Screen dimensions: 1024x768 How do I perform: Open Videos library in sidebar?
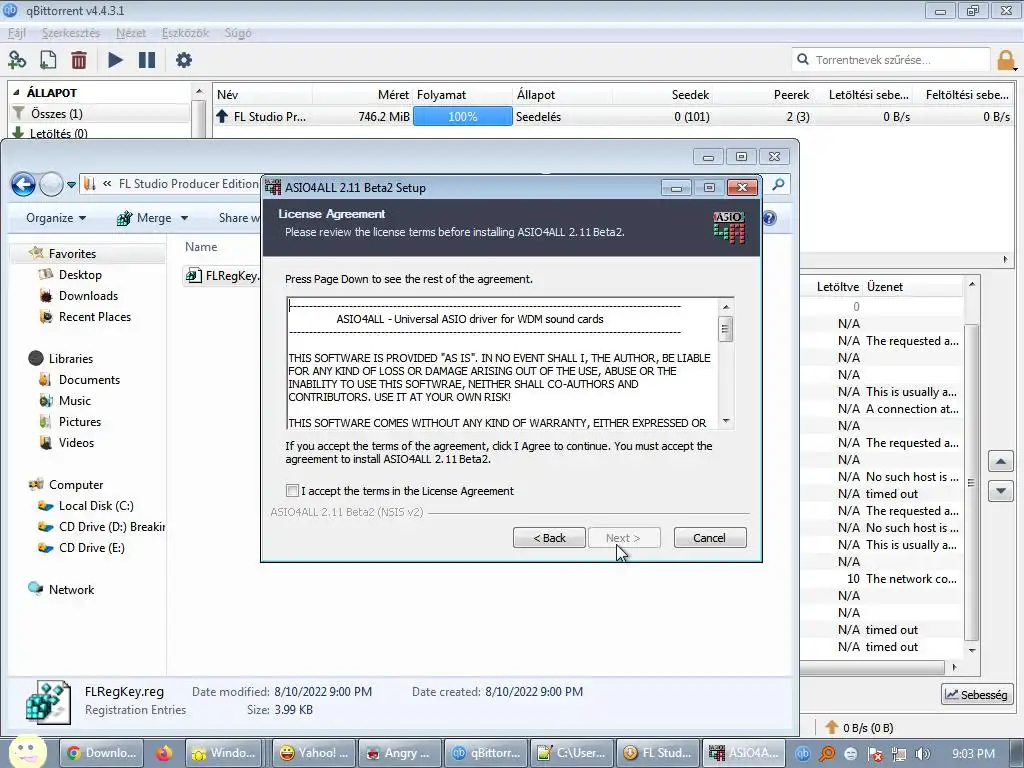pos(76,443)
